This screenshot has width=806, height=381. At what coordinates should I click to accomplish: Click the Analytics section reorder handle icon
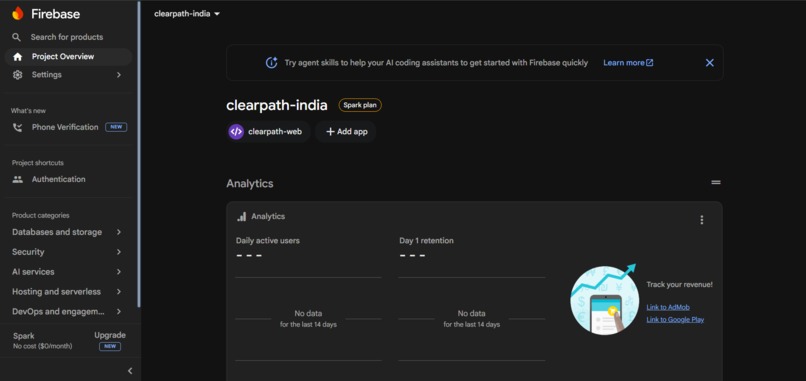716,183
